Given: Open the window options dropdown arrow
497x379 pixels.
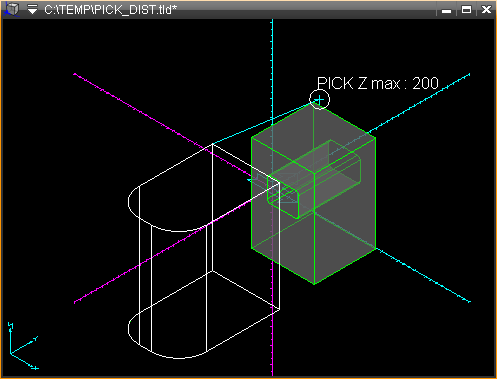Looking at the screenshot, I should 32,10.
